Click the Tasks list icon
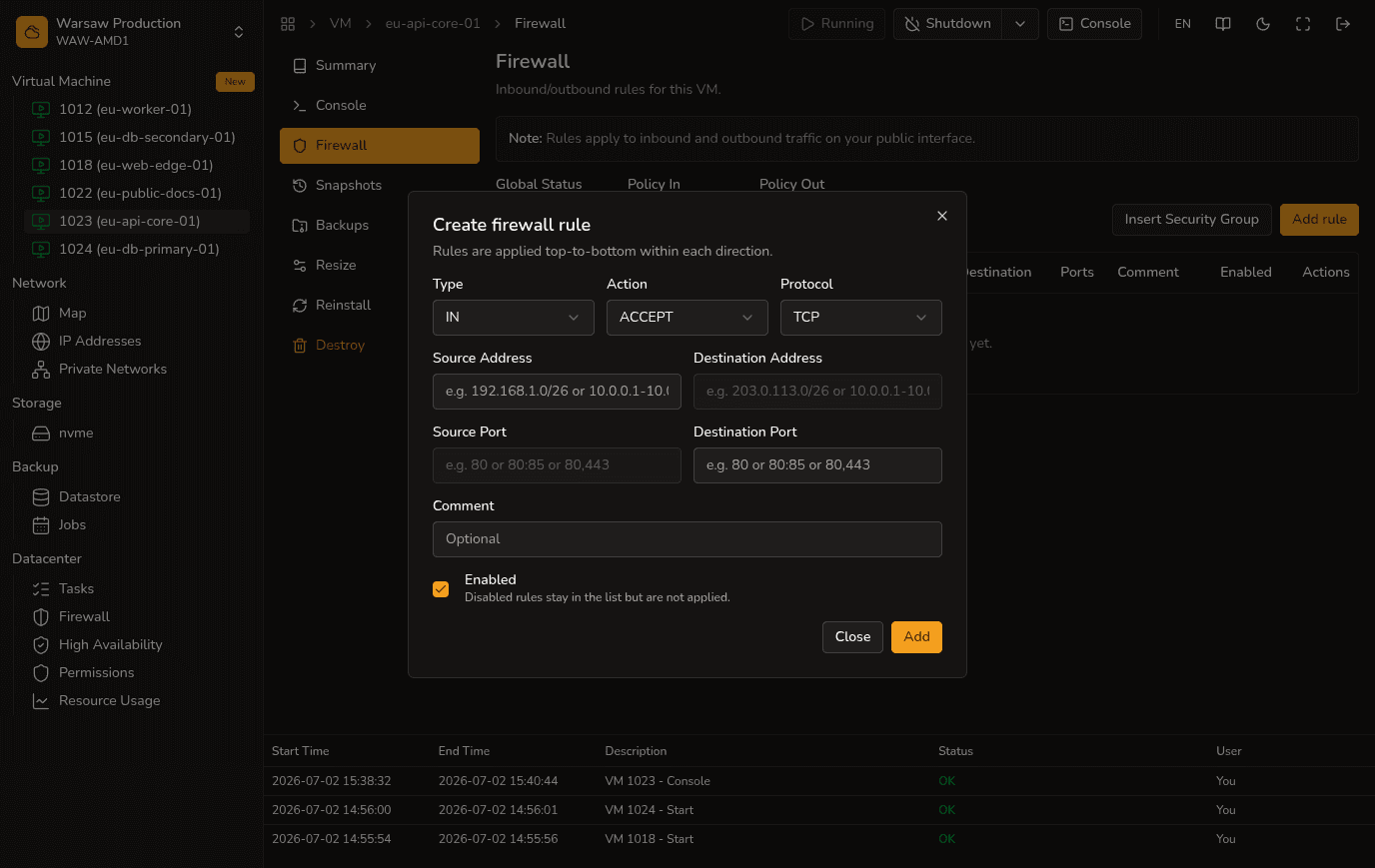The width and height of the screenshot is (1375, 868). click(x=41, y=588)
